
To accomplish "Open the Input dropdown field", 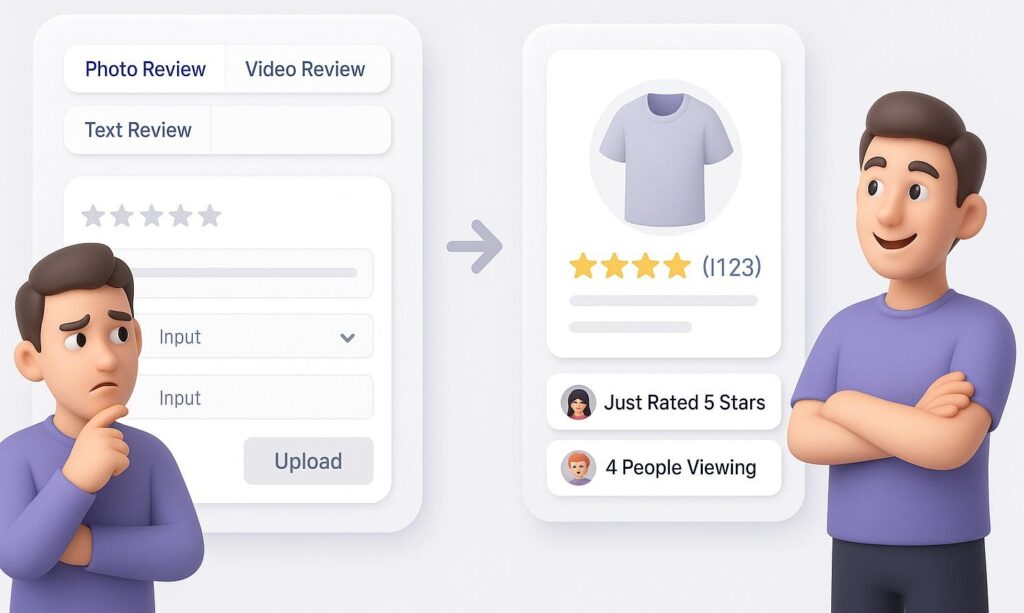I will click(x=250, y=337).
